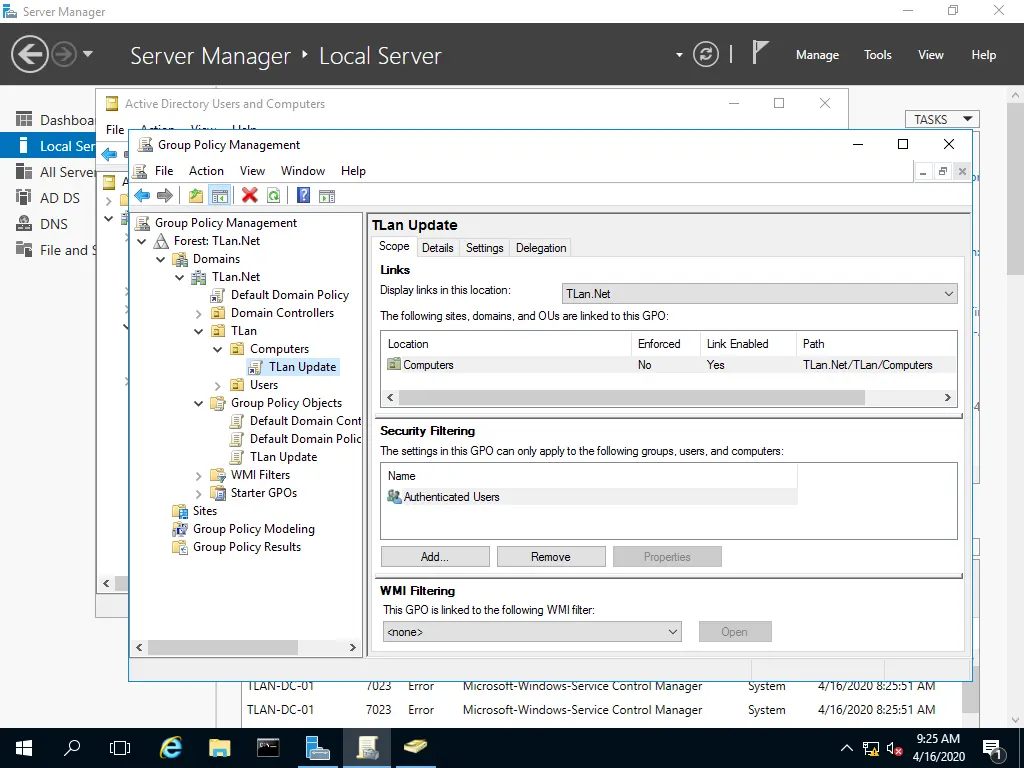Collapse the Computers OU node
Image resolution: width=1024 pixels, height=768 pixels.
(x=217, y=349)
